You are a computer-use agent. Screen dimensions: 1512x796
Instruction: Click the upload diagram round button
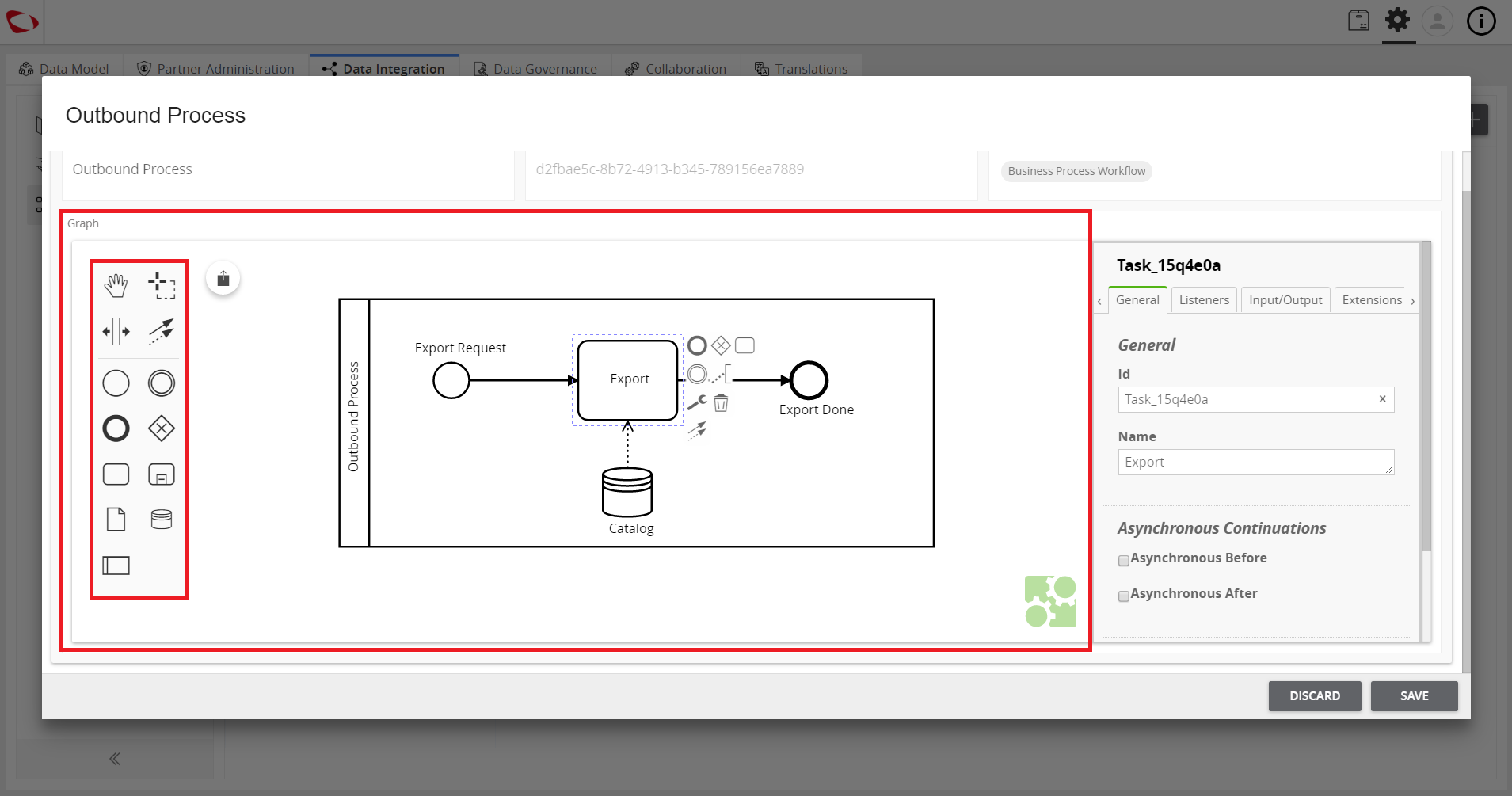223,278
